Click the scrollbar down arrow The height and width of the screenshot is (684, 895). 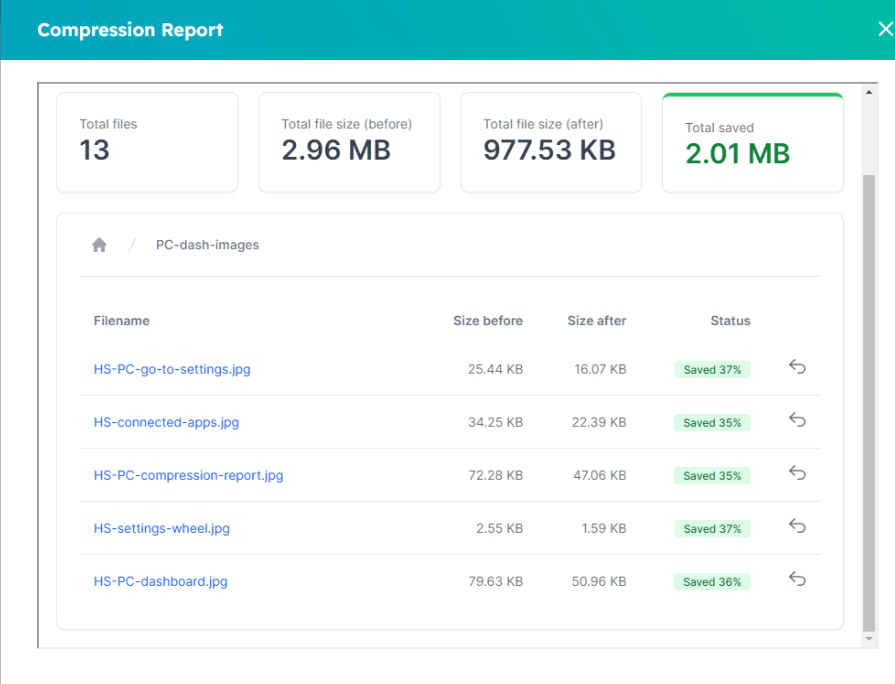tap(868, 639)
